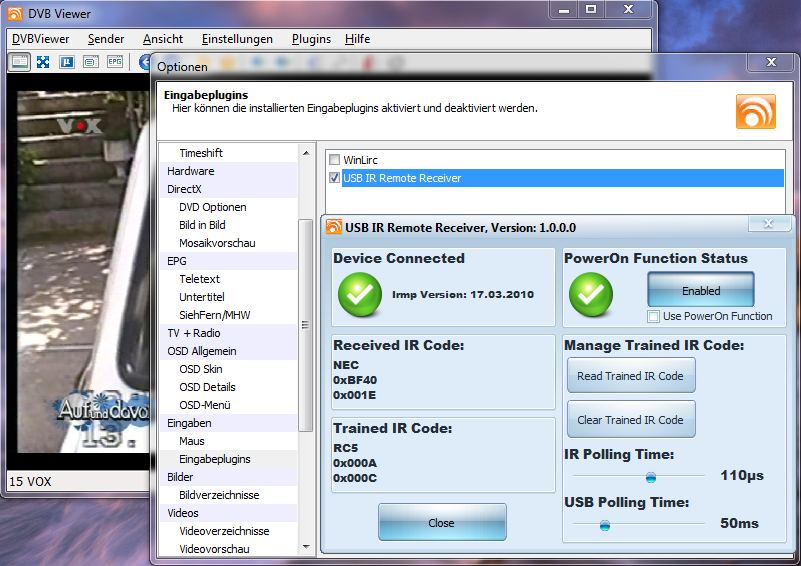The image size is (801, 566).
Task: Click the window view icon in DVB Viewer toolbar
Action: tap(20, 62)
